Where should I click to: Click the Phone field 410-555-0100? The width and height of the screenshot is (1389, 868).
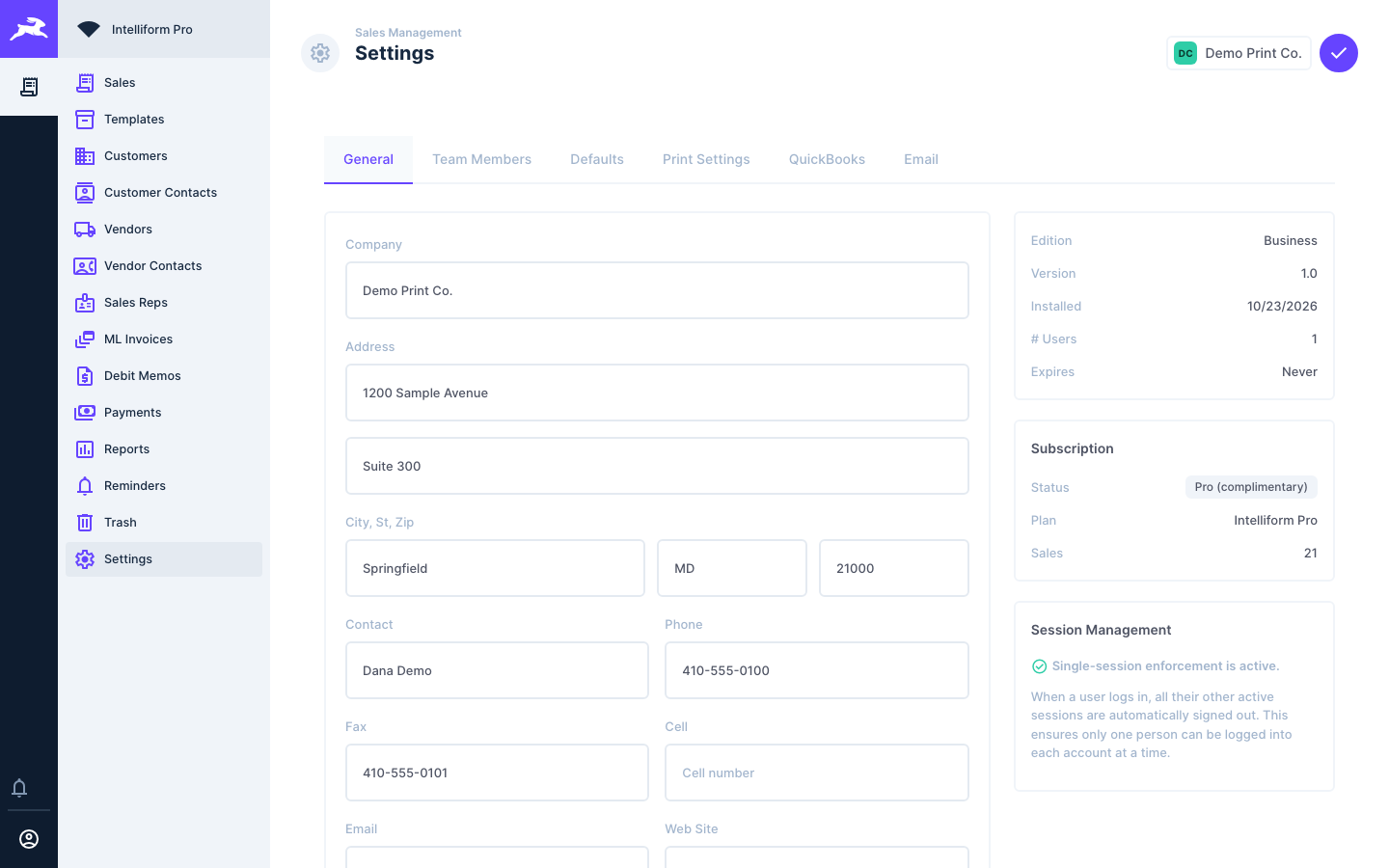[817, 670]
